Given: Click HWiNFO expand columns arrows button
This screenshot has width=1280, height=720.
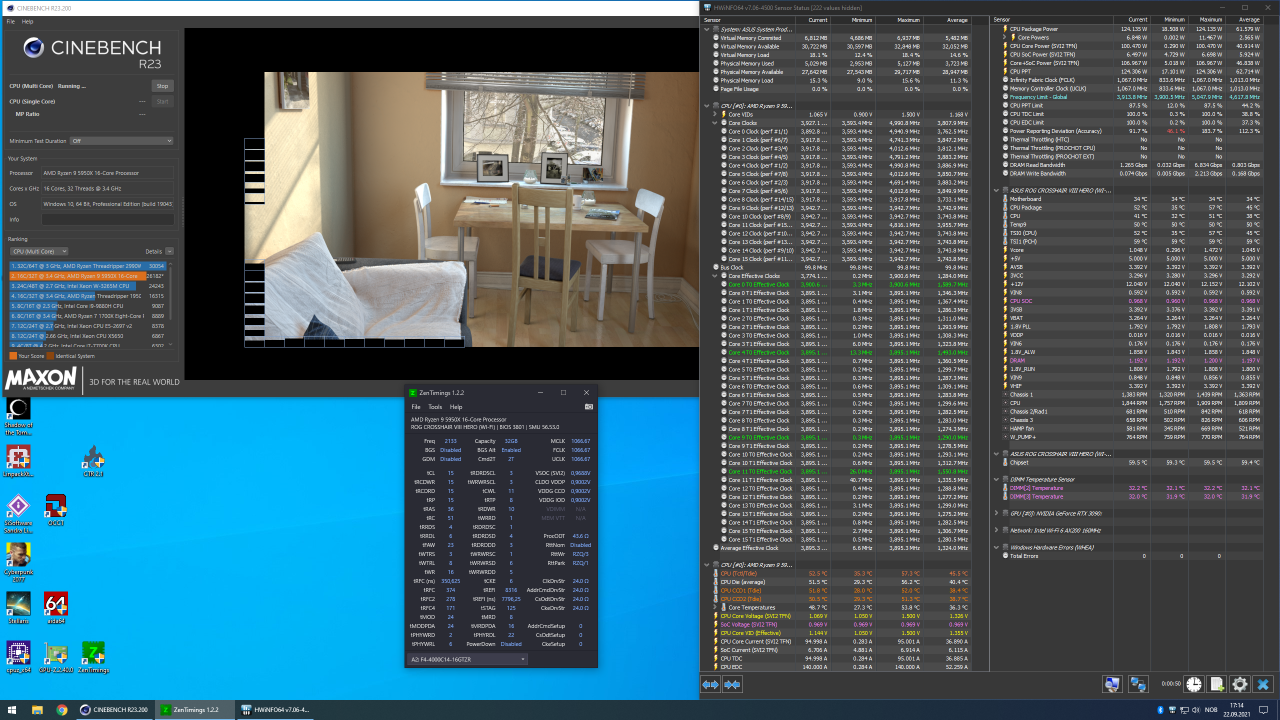Looking at the screenshot, I should coord(711,684).
